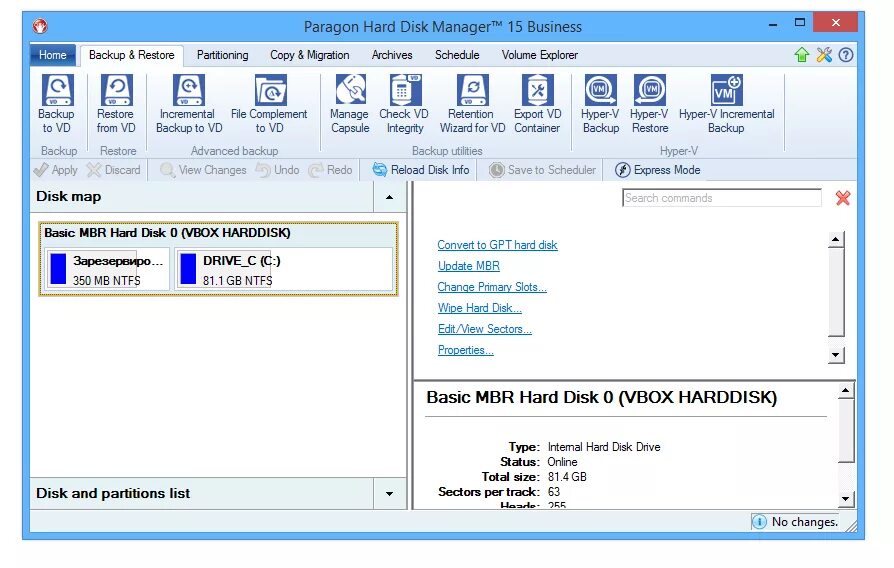
Task: Switch to Partitioning tab
Action: pos(222,55)
